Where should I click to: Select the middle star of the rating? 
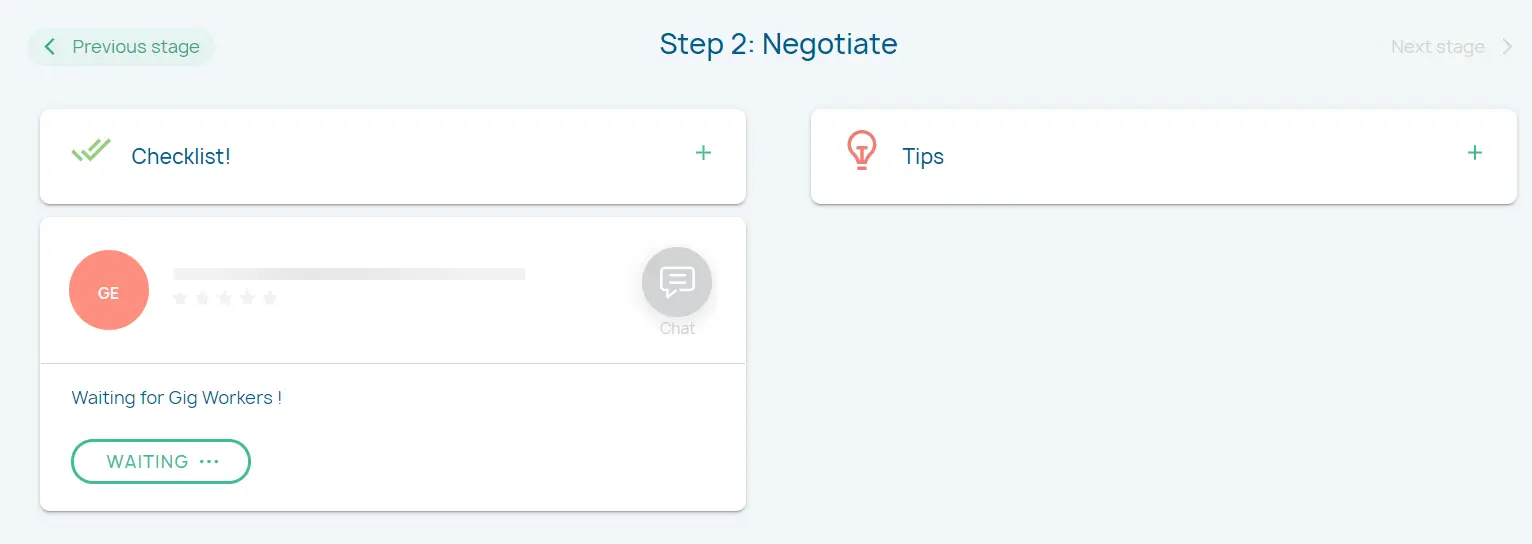coord(225,298)
